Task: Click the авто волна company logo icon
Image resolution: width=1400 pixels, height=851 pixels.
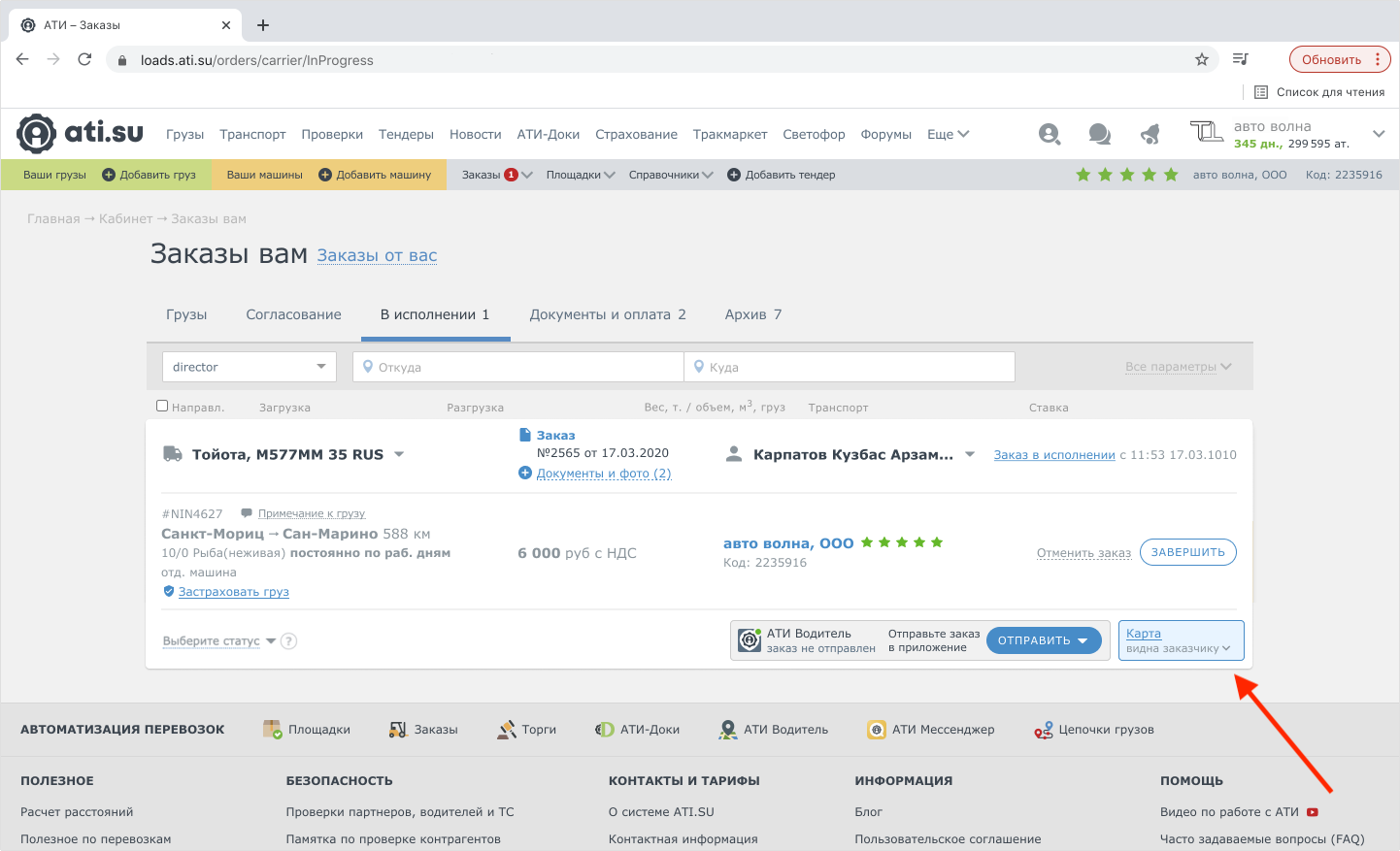Action: (1206, 132)
